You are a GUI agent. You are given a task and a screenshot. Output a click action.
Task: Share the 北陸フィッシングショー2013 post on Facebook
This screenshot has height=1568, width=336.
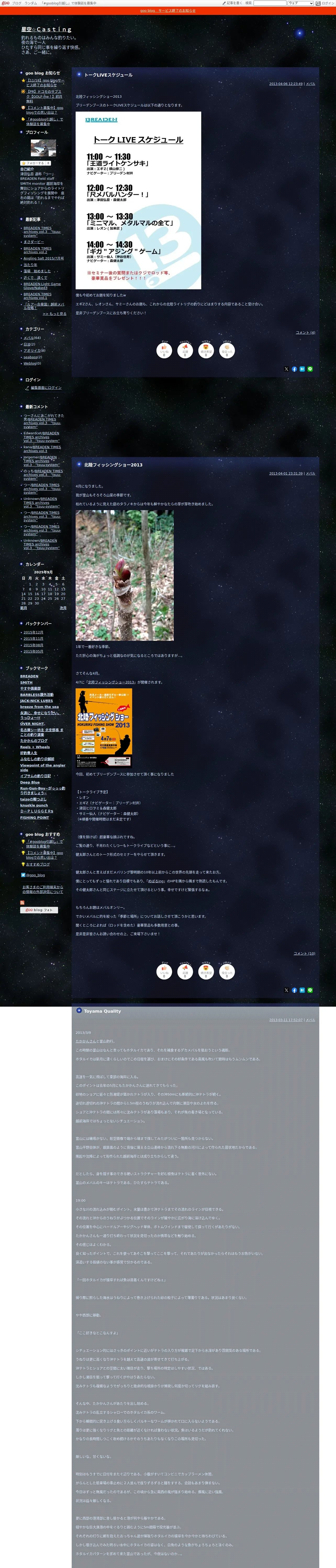[x=295, y=990]
